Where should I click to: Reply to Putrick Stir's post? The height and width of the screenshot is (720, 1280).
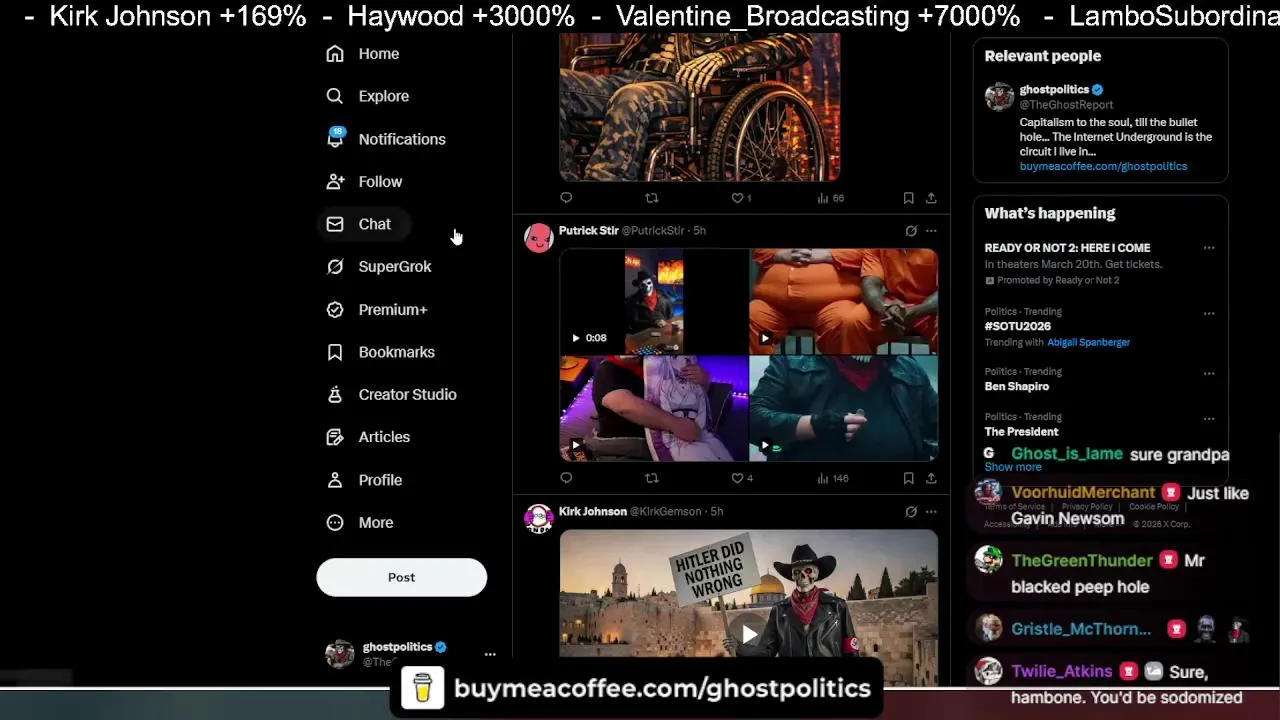[566, 478]
